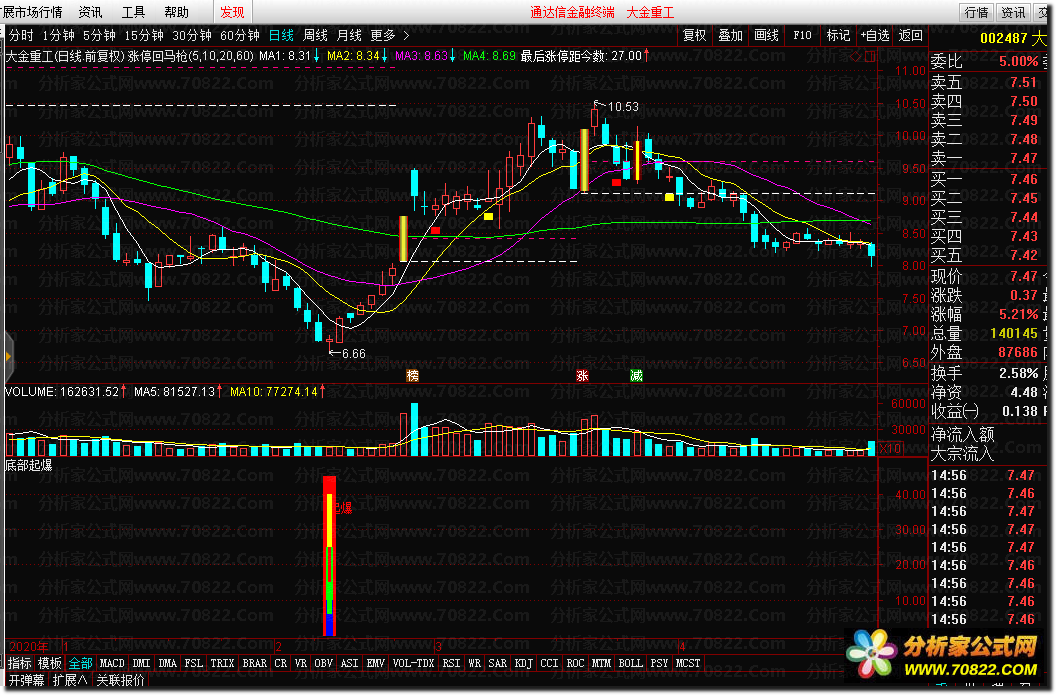Screen dimensions: 1057x695
Task: Choose the MCST indicator
Action: pyautogui.click(x=688, y=663)
